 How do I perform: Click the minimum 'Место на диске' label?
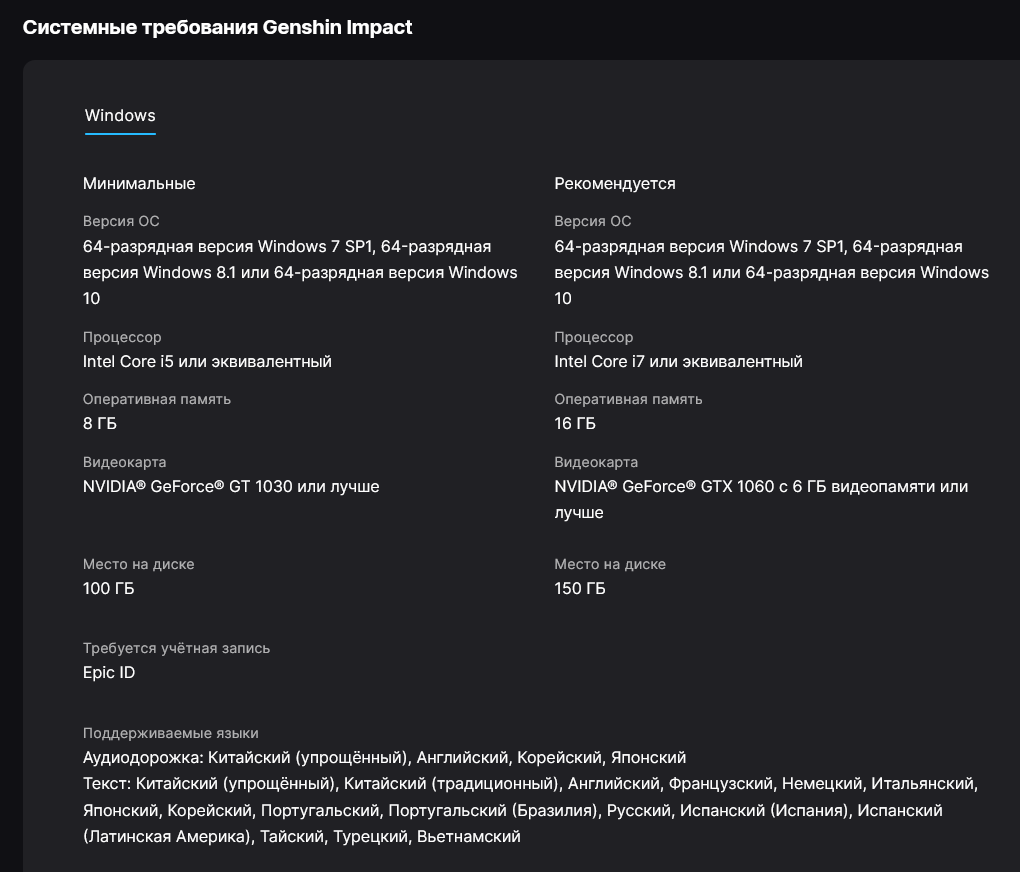click(x=138, y=564)
